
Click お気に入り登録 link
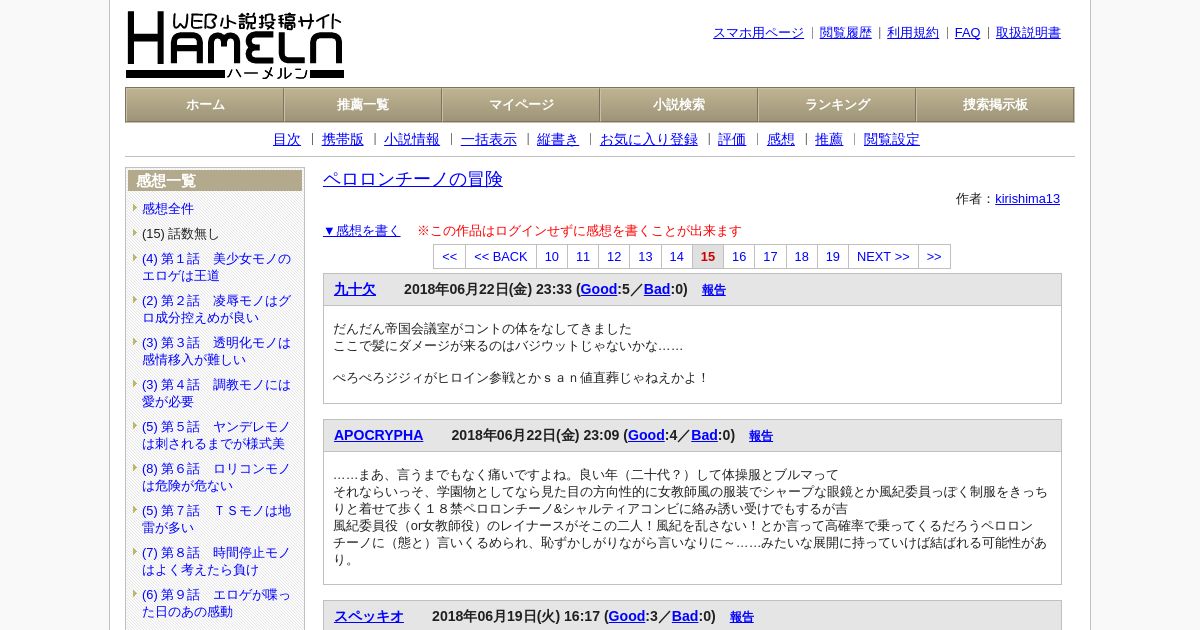649,140
